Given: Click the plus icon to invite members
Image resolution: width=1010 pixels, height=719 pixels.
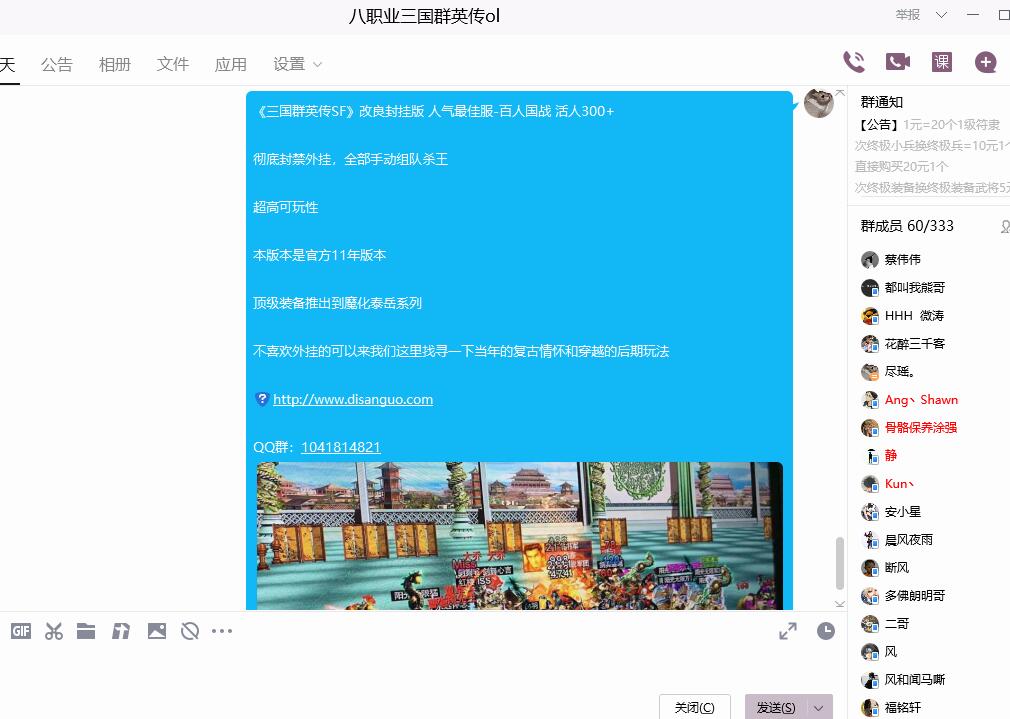Looking at the screenshot, I should pos(986,62).
